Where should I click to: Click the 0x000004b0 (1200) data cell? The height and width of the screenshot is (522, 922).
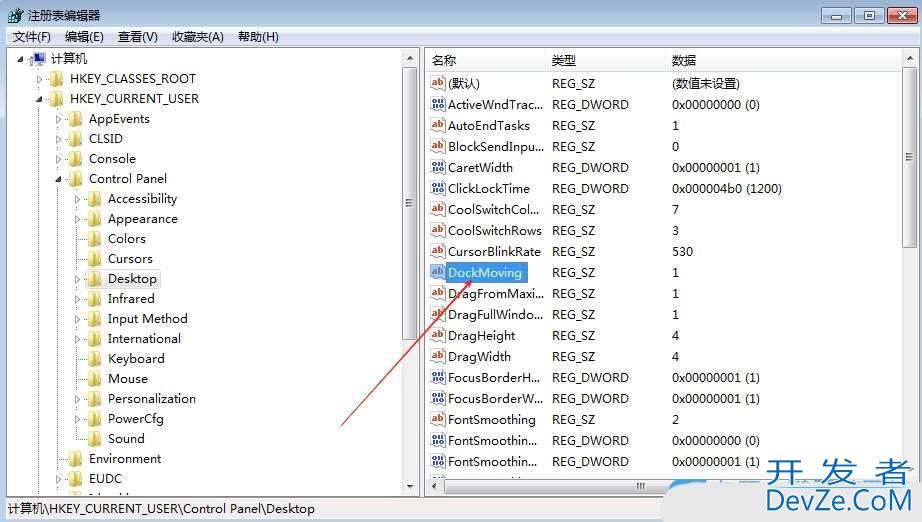pyautogui.click(x=727, y=189)
